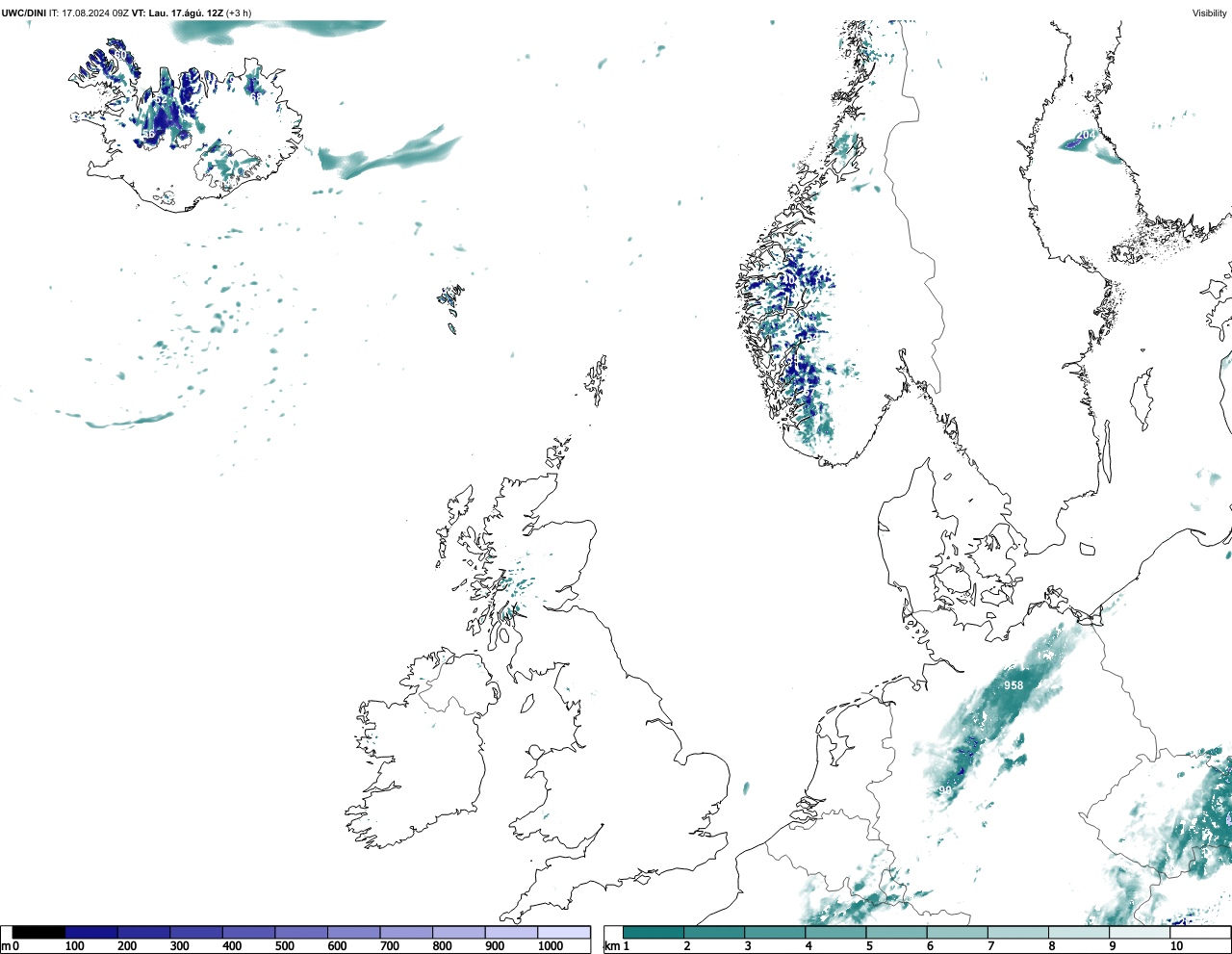The height and width of the screenshot is (954, 1232).
Task: Click the 1–2 km dark teal swatch
Action: pos(654,932)
